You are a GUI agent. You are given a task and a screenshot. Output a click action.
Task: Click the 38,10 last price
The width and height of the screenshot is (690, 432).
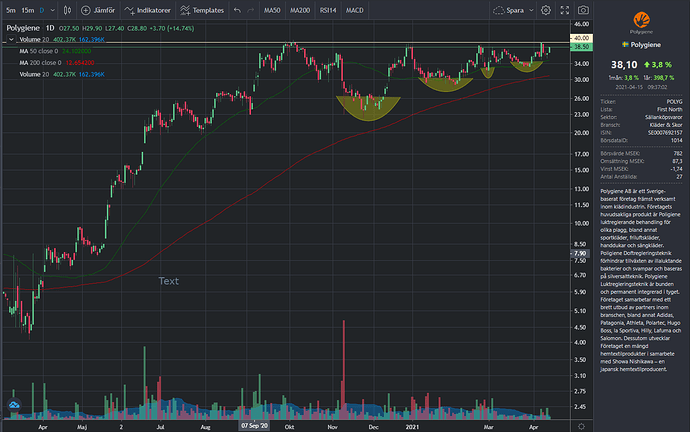pyautogui.click(x=624, y=65)
